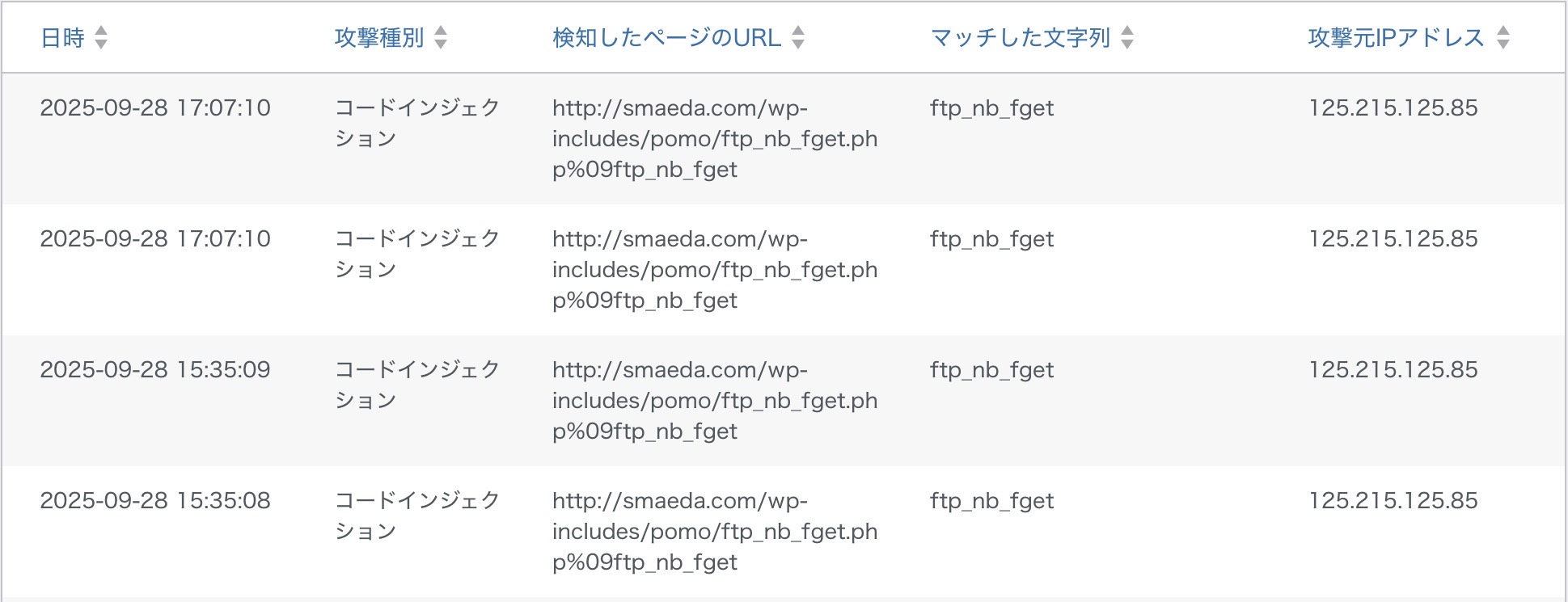
Task: Click the sort arrows beside 攻撃元IPアドレス
Action: point(1502,37)
